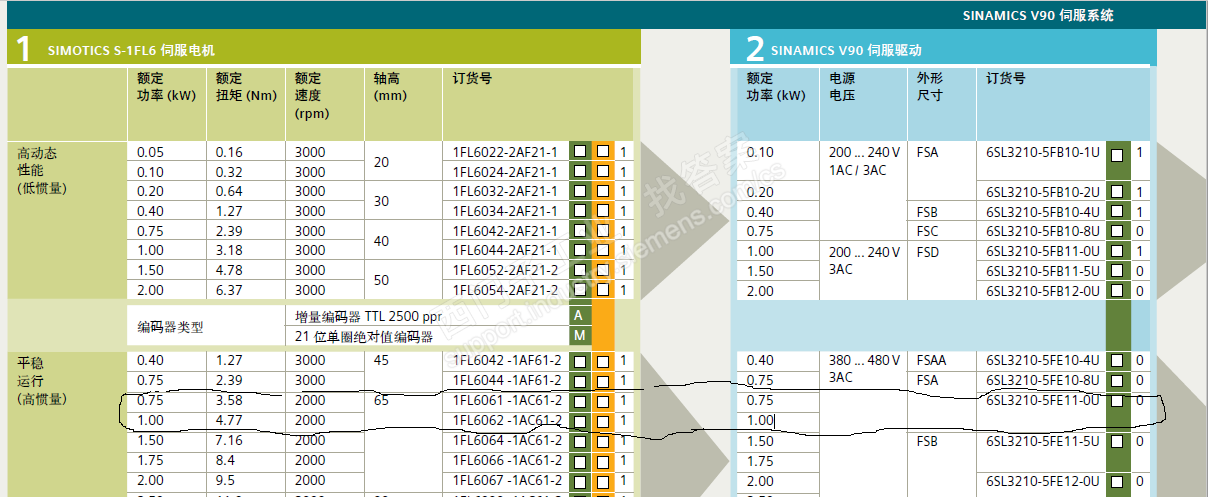This screenshot has width=1208, height=497.
Task: Mark the checkbox for drive 6SL3210-5FE11-0U
Action: (x=1117, y=401)
